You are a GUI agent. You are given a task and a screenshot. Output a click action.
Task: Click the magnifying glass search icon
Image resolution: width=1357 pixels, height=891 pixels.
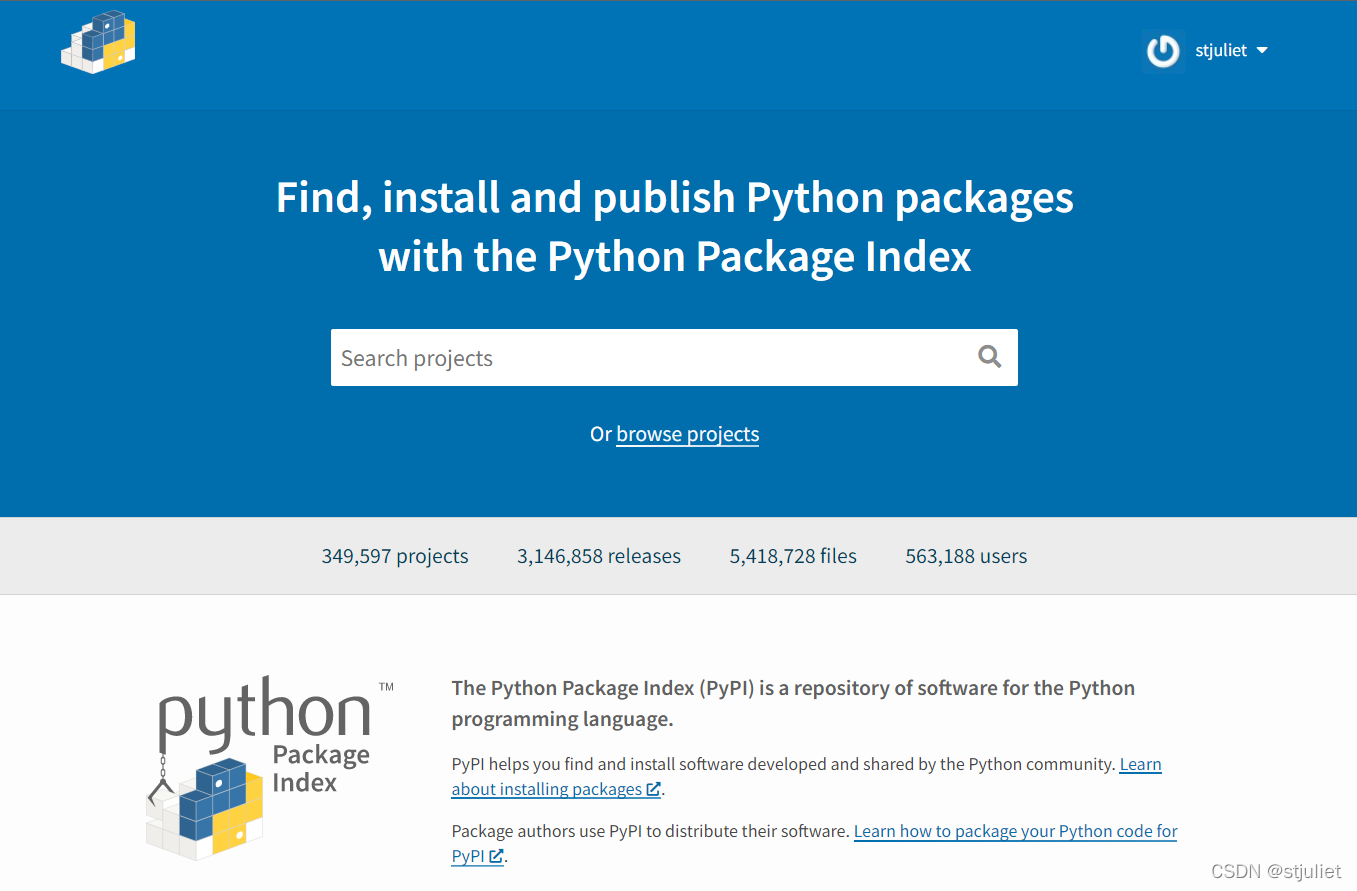coord(989,356)
